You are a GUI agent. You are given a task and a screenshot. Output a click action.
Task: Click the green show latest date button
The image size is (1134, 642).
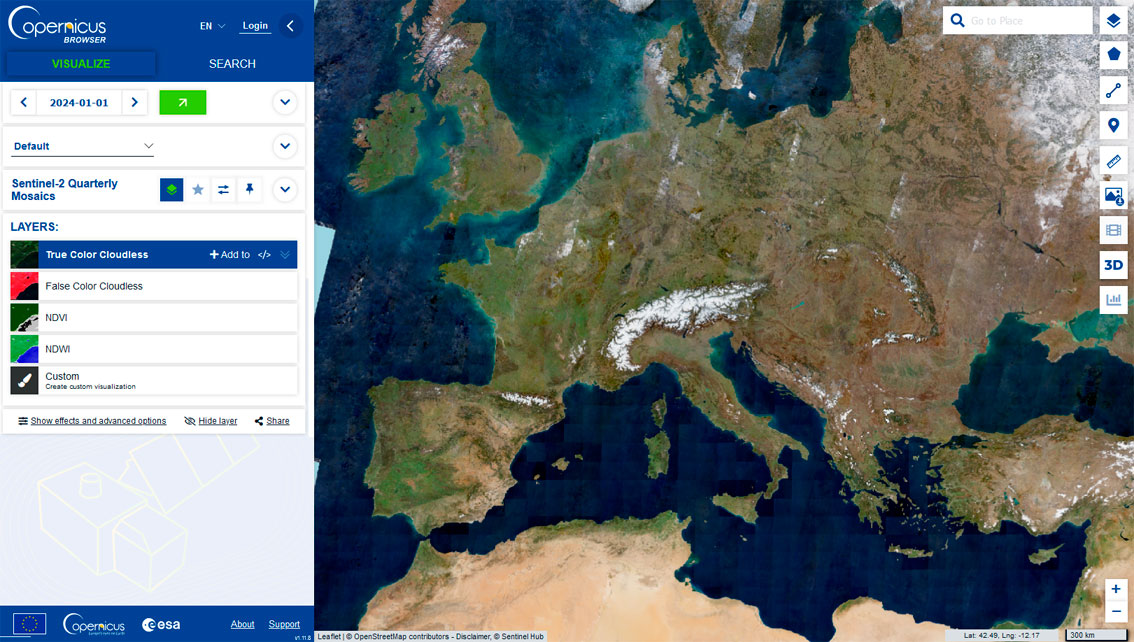pyautogui.click(x=182, y=103)
